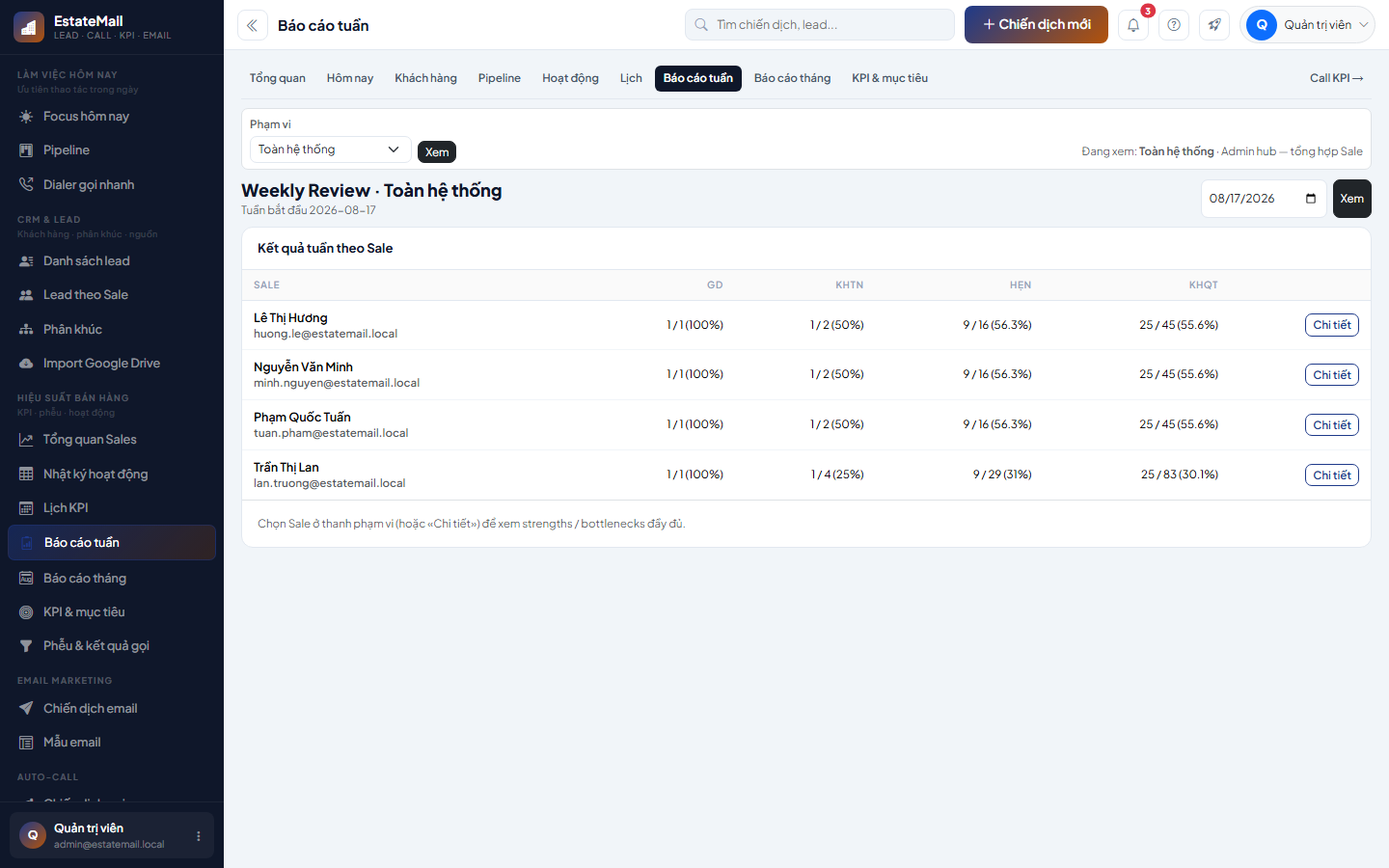Open Chi tiết for Trần Thị Lan

click(x=1331, y=475)
